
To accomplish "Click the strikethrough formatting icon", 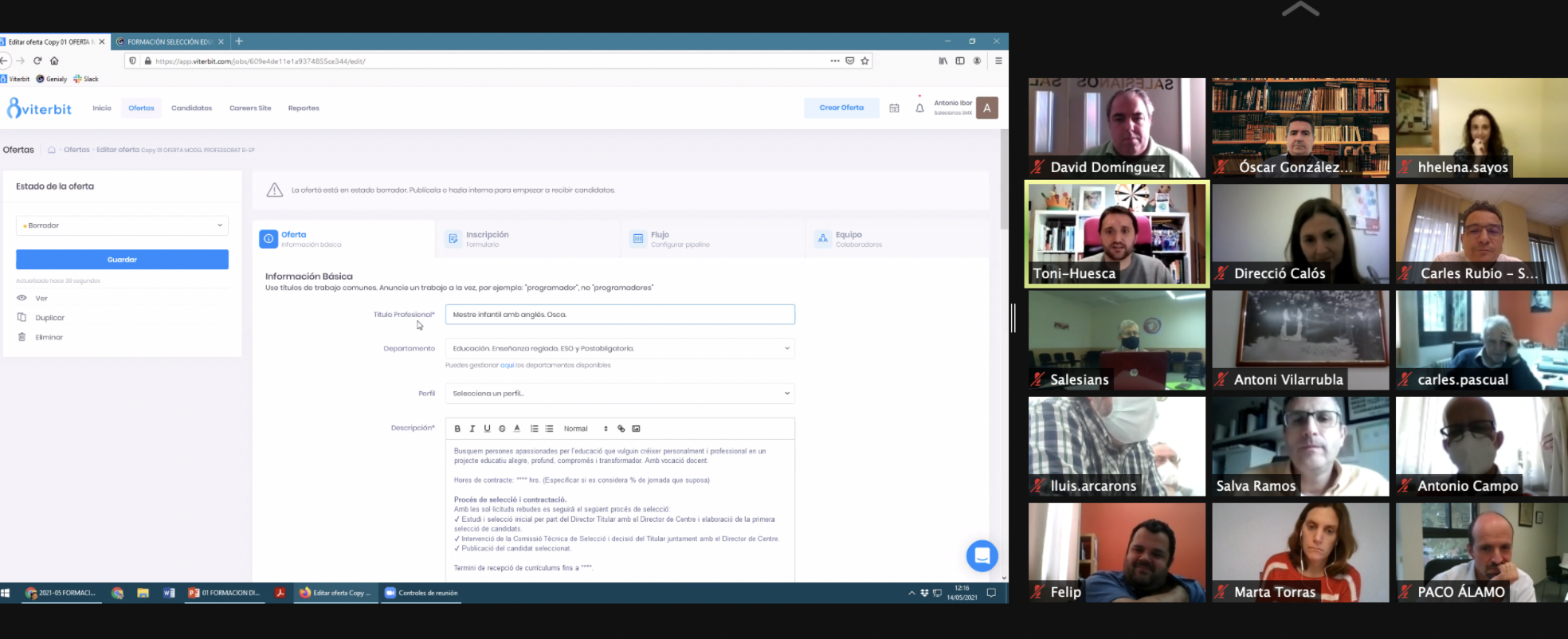I will coord(502,429).
